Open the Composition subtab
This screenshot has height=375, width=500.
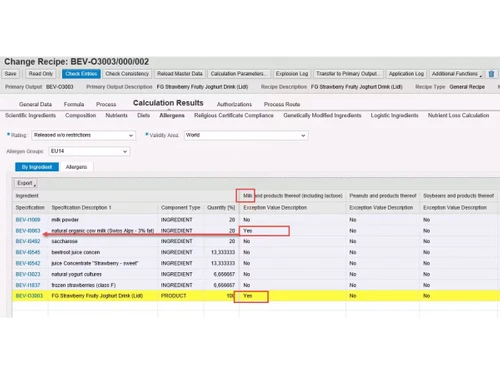pyautogui.click(x=81, y=115)
